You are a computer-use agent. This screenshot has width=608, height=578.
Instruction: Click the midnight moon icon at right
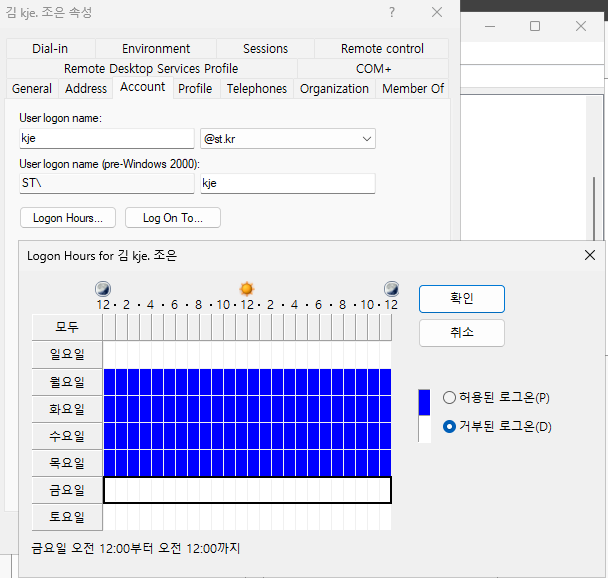[x=392, y=289]
